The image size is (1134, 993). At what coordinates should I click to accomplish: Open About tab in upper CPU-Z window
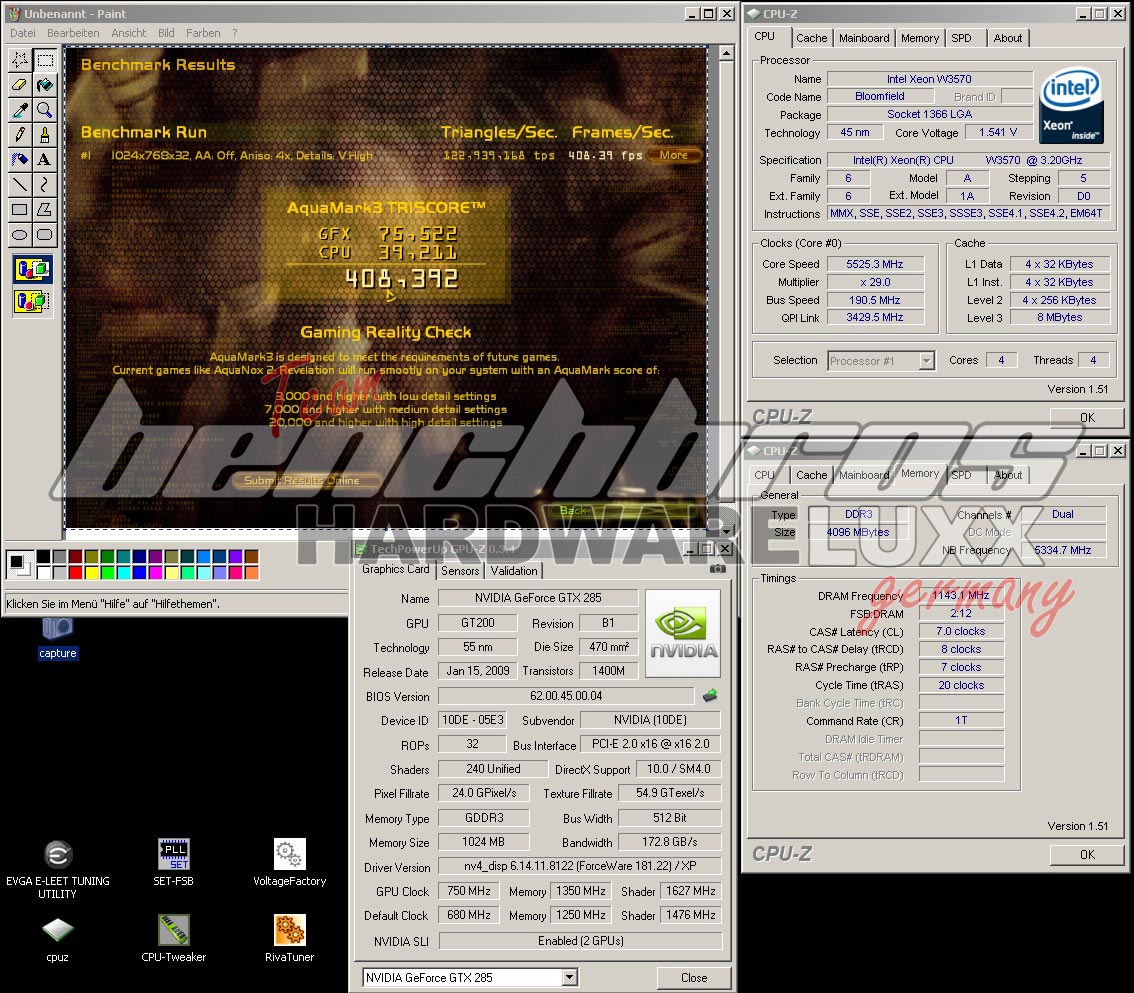[1007, 38]
